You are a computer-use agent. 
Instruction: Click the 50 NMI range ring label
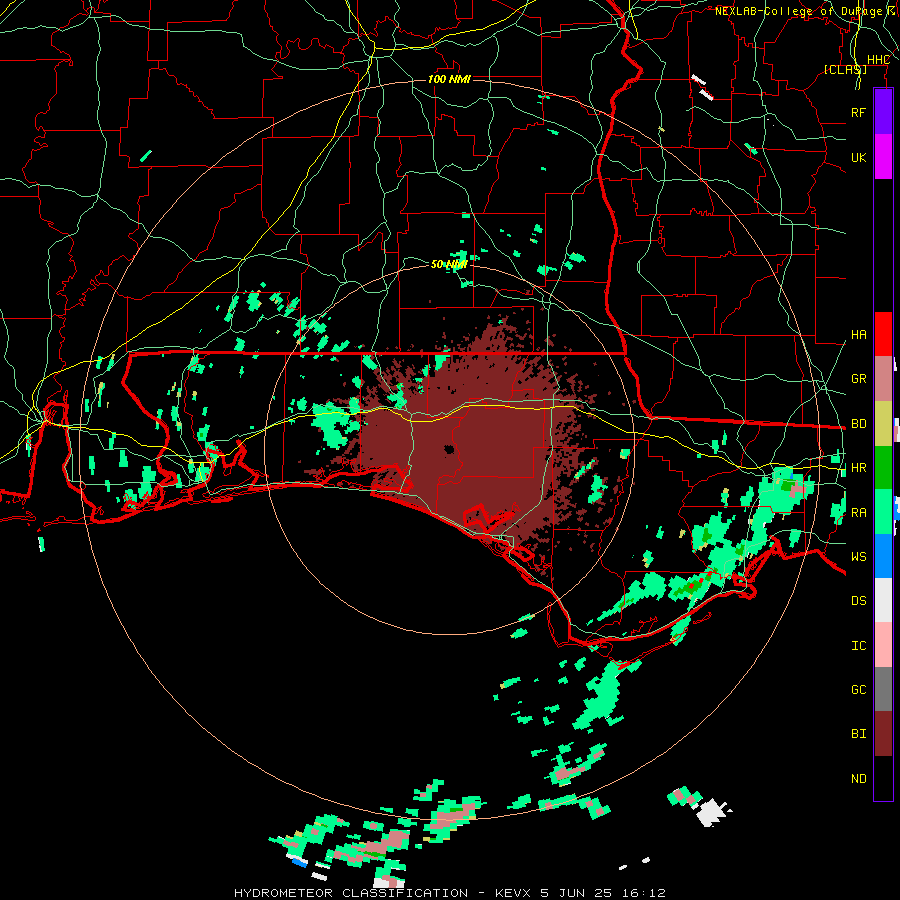[x=449, y=264]
